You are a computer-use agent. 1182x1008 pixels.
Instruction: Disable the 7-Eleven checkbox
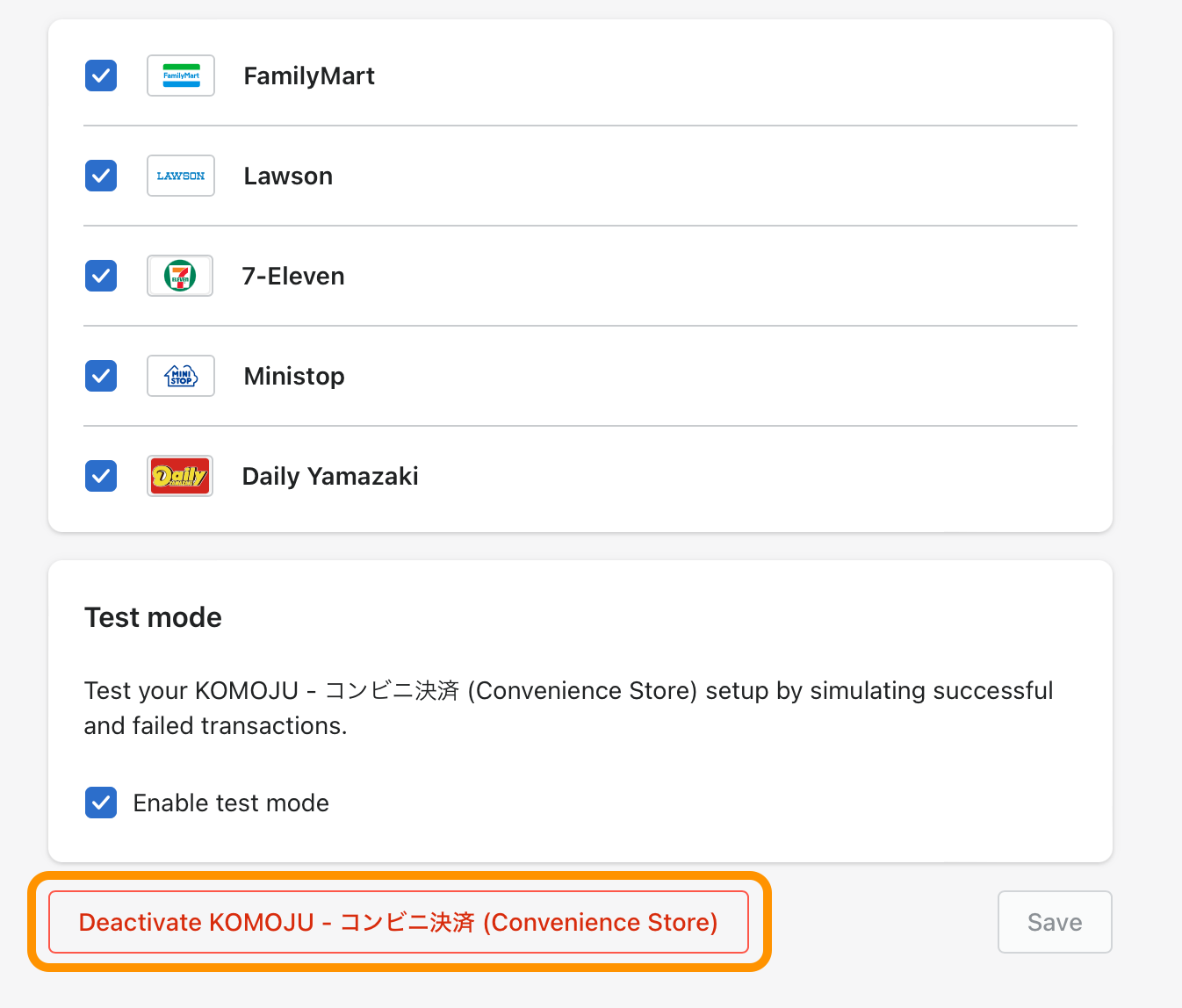pyautogui.click(x=101, y=276)
